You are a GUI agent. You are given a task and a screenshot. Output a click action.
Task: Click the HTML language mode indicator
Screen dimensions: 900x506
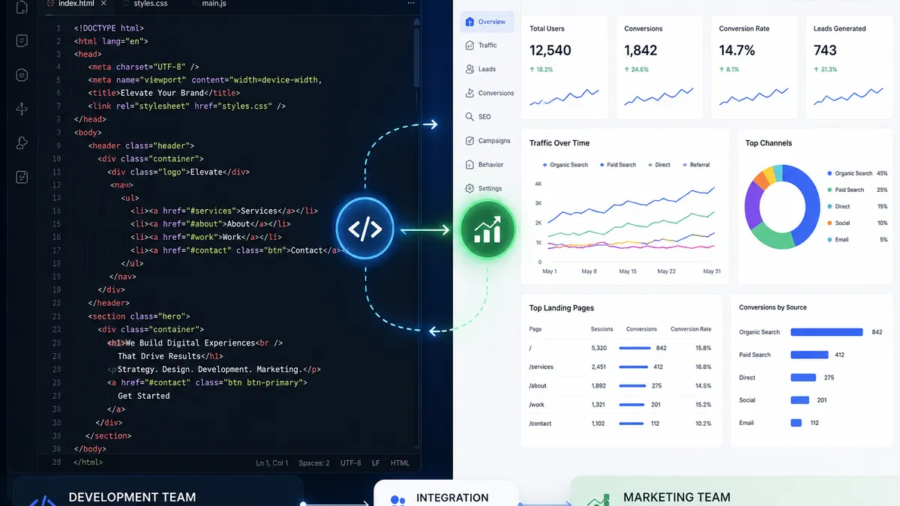[400, 463]
